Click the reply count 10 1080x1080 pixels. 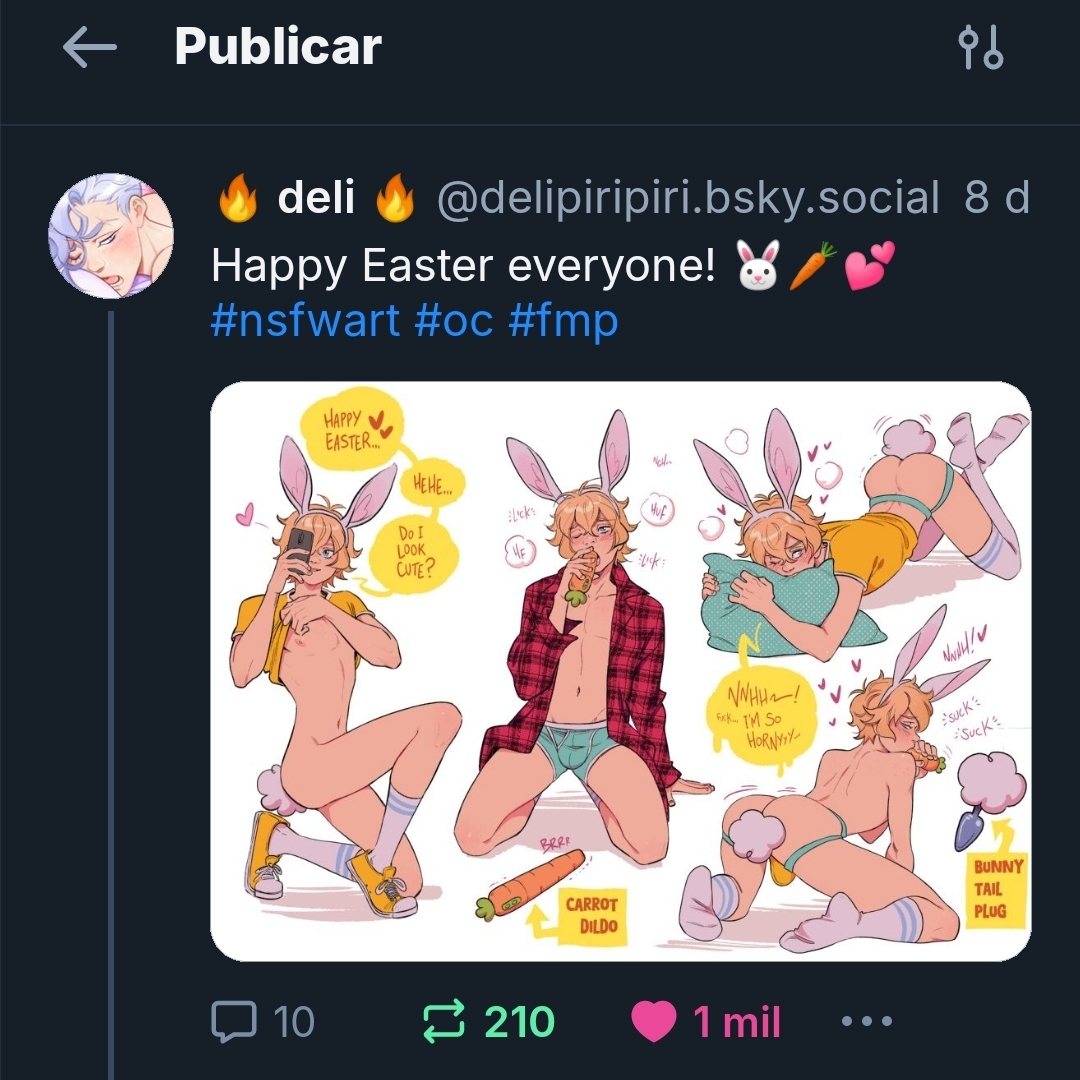pos(293,1022)
